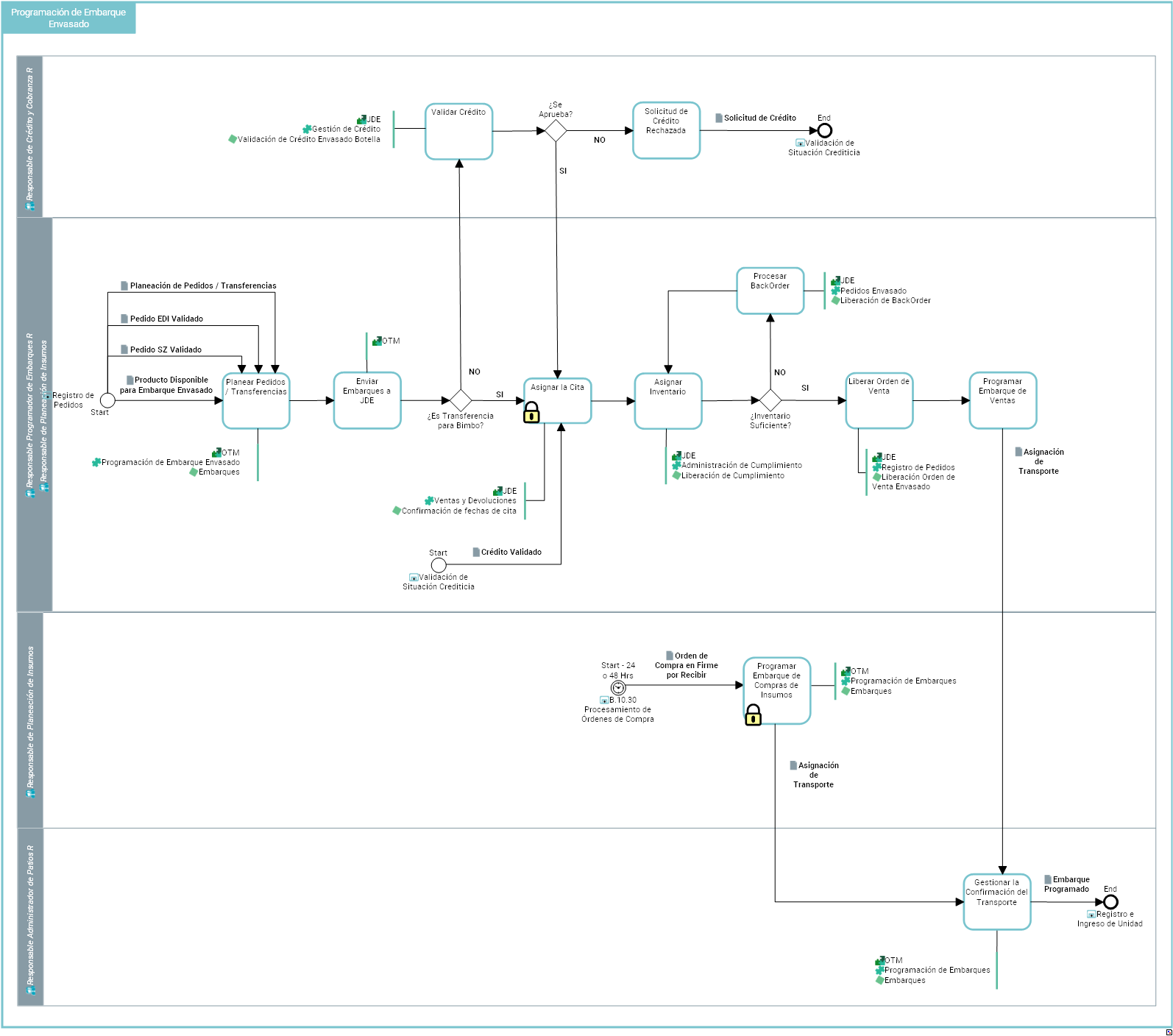The image size is (1173, 1036).
Task: Click the Pedido SZ Validado document icon
Action: pos(124,350)
